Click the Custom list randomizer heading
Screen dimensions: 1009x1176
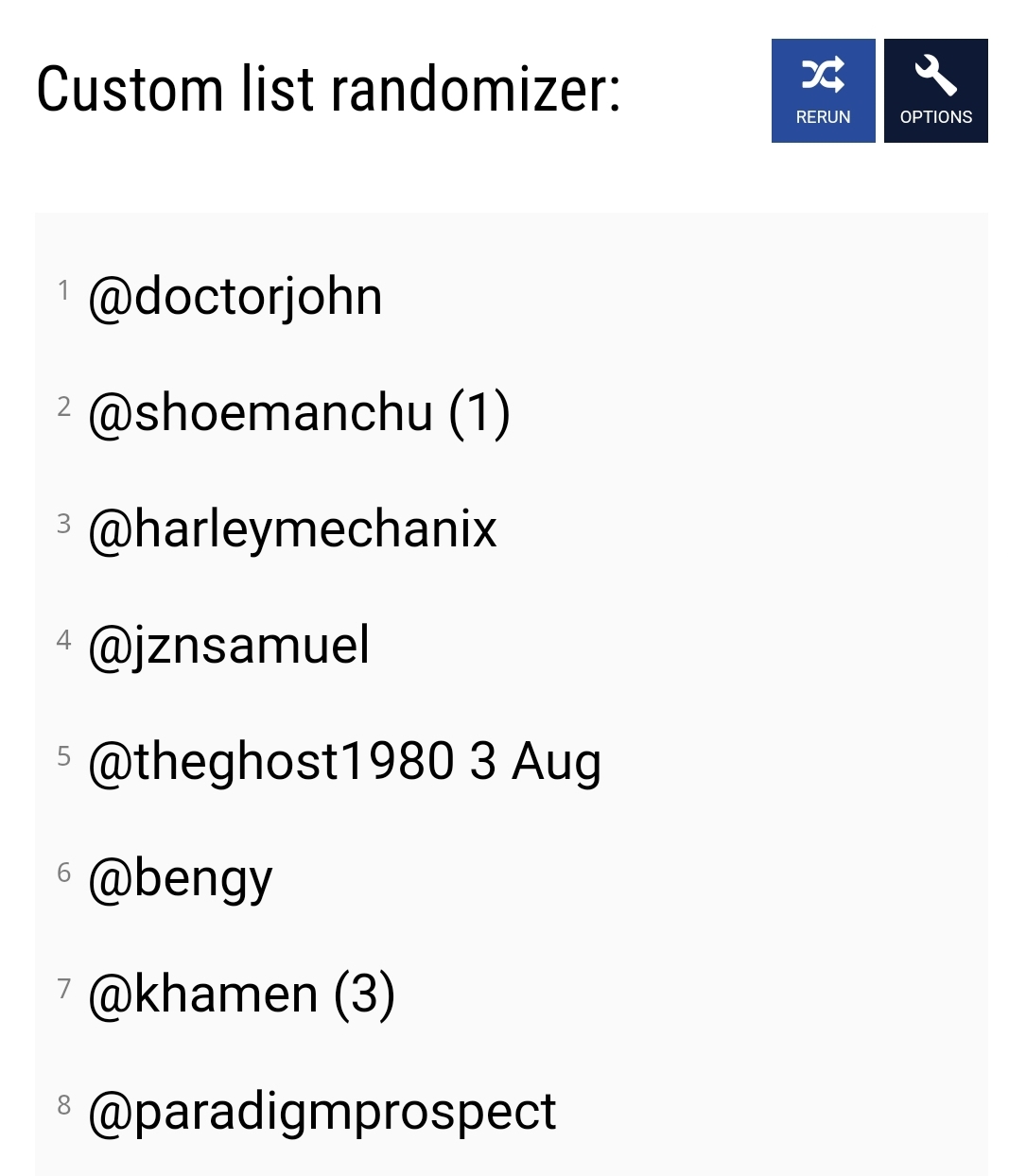(328, 90)
